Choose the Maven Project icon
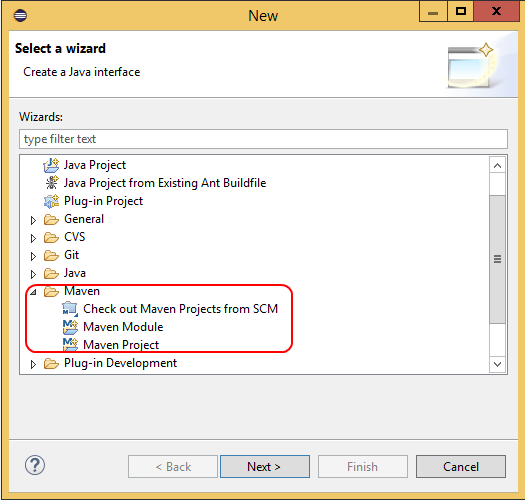 tap(70, 345)
